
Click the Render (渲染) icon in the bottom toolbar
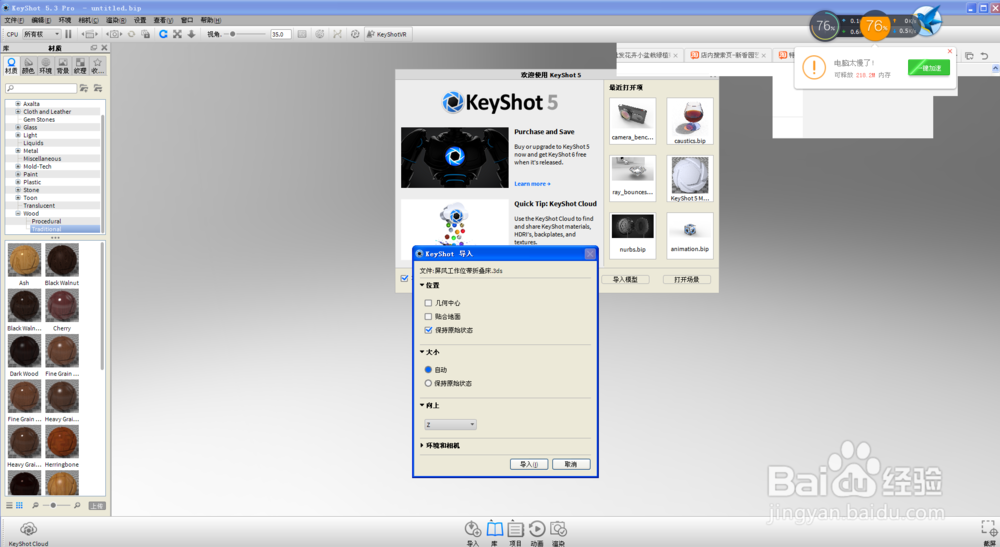click(x=559, y=529)
